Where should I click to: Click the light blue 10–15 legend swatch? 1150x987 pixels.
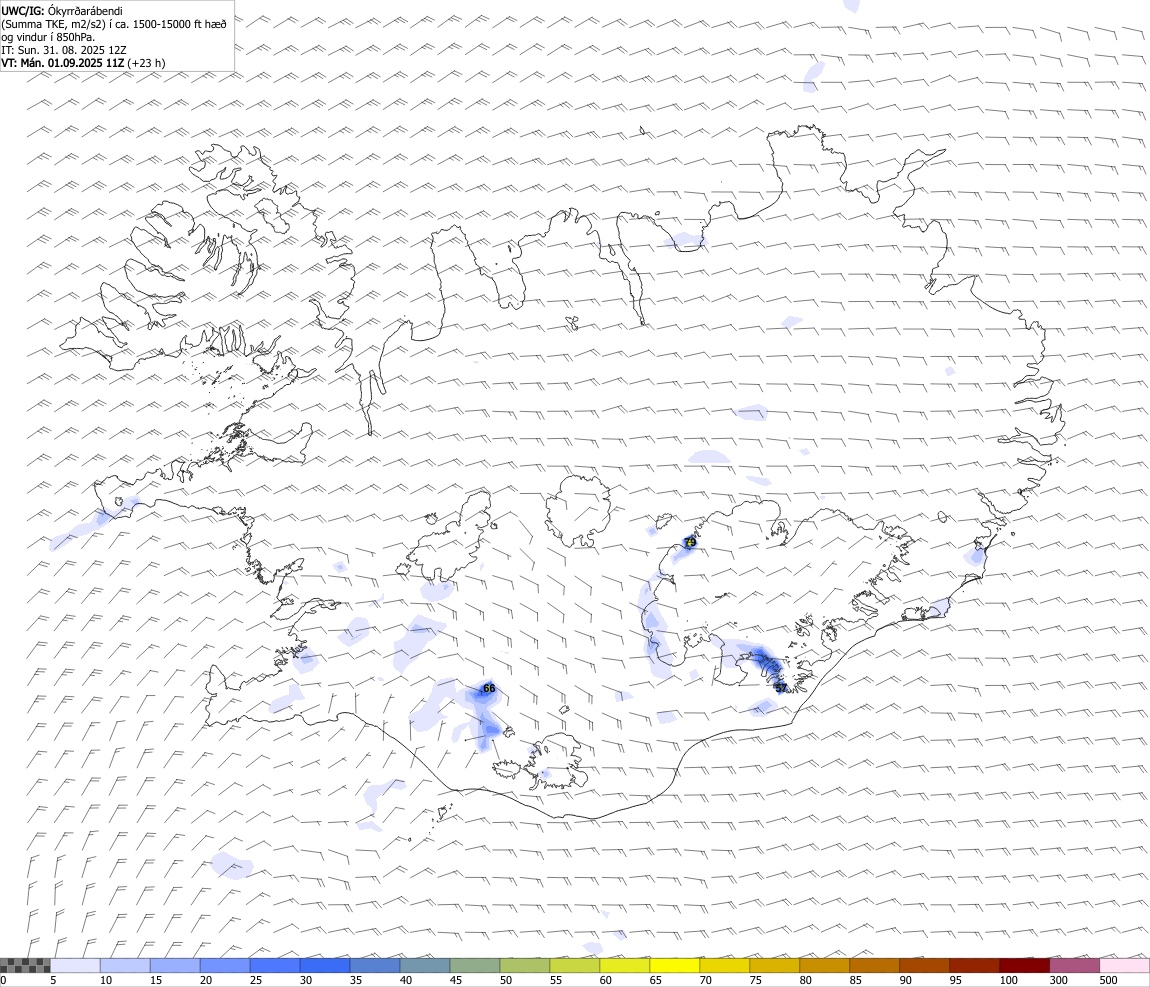click(x=125, y=966)
